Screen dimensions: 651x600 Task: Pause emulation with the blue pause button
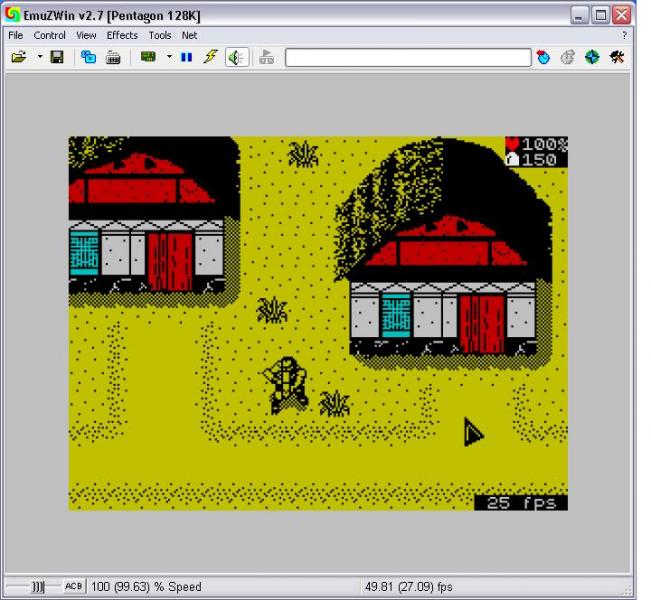coord(186,58)
